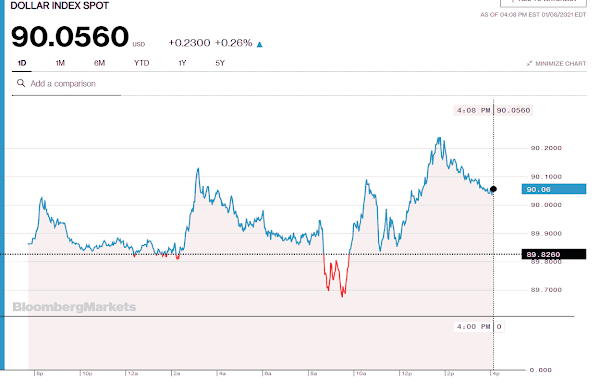Switch to the 1M time range tab
Screen dimensions: 600x381
pos(60,63)
